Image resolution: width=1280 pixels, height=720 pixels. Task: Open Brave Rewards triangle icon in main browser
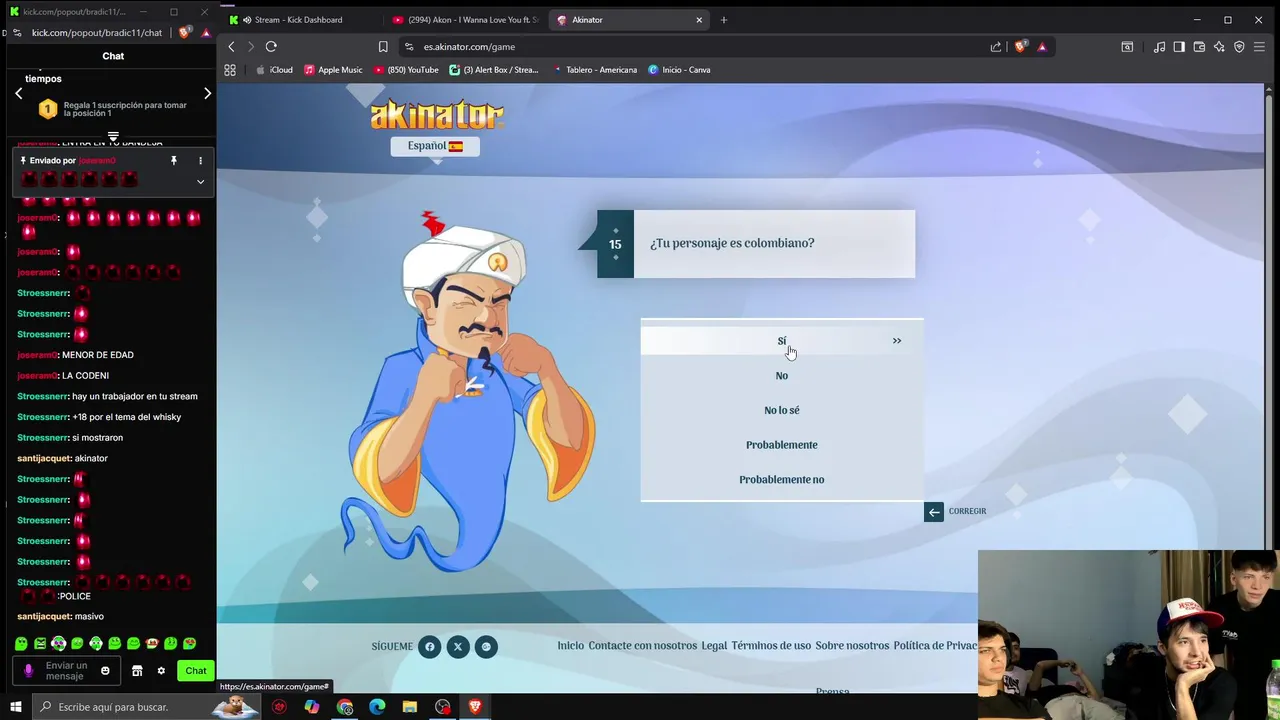point(1042,47)
